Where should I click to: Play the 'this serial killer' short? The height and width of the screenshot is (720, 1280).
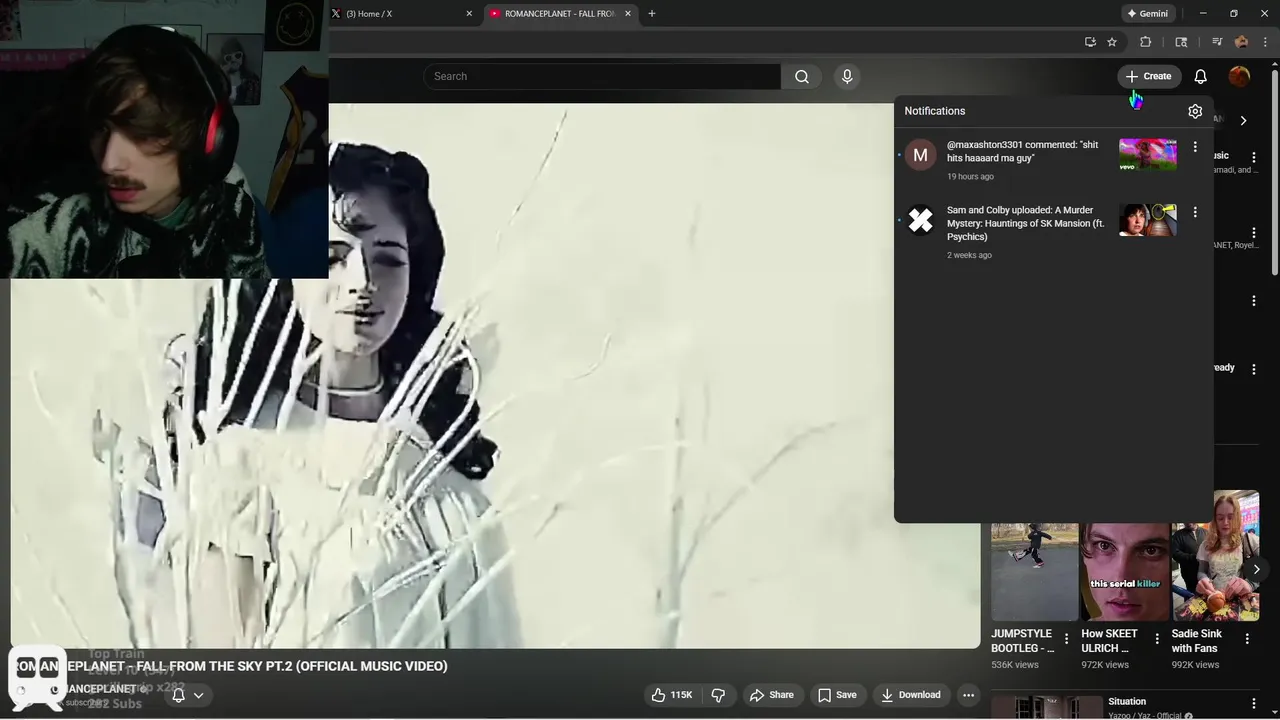pos(1125,570)
